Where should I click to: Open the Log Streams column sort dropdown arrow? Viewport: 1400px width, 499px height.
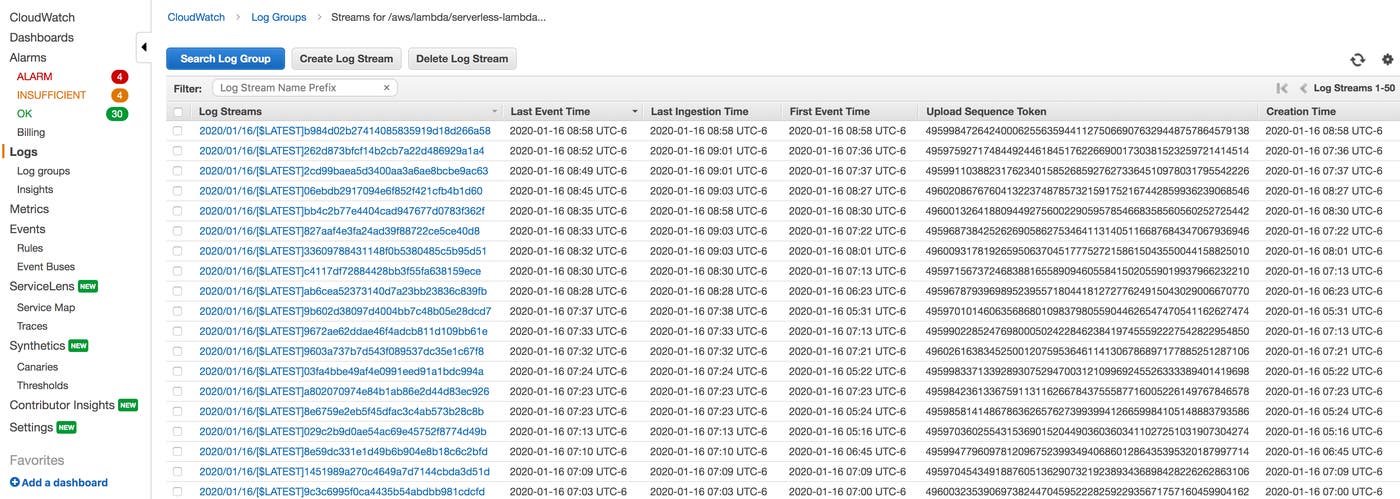[x=494, y=112]
